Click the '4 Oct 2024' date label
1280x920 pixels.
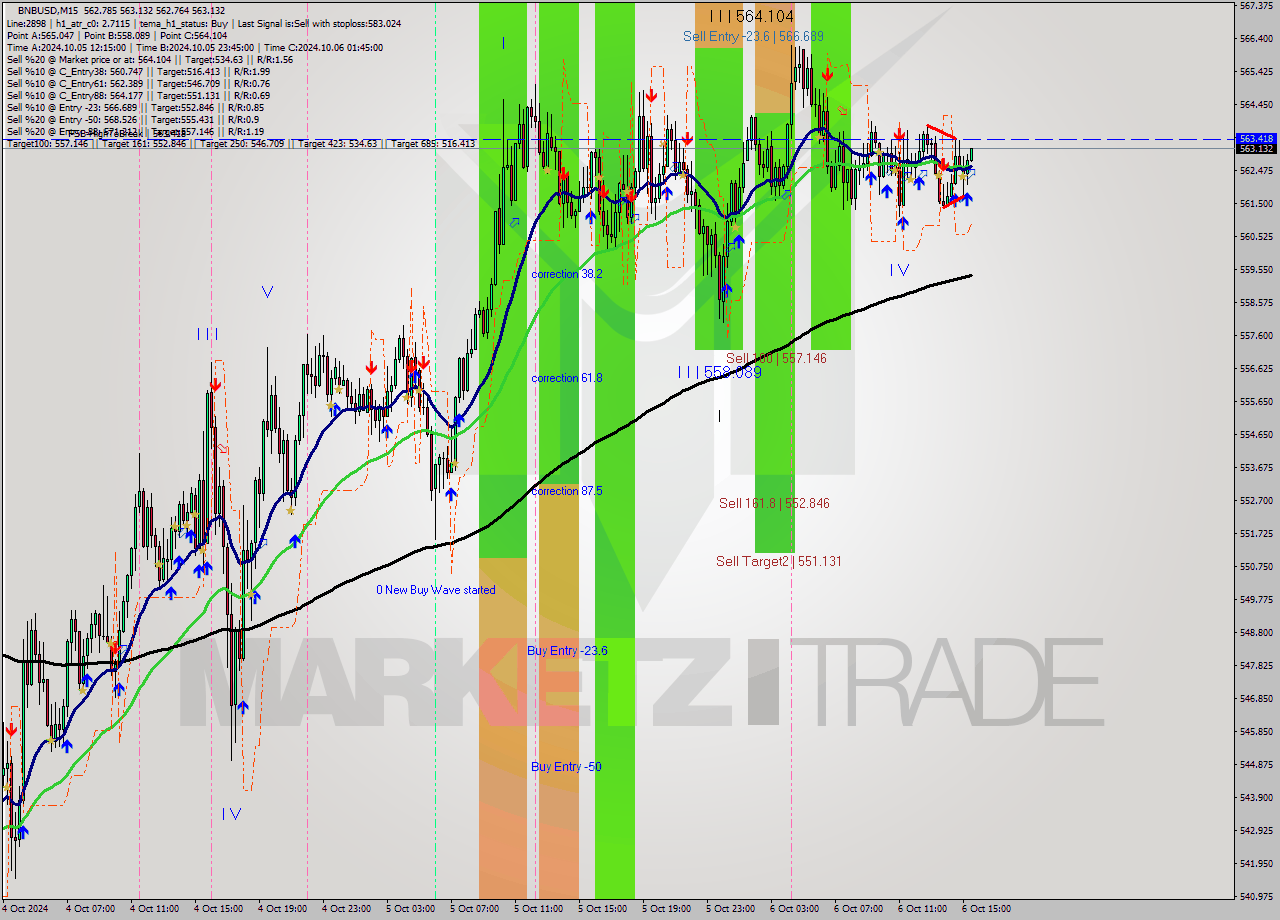point(23,909)
